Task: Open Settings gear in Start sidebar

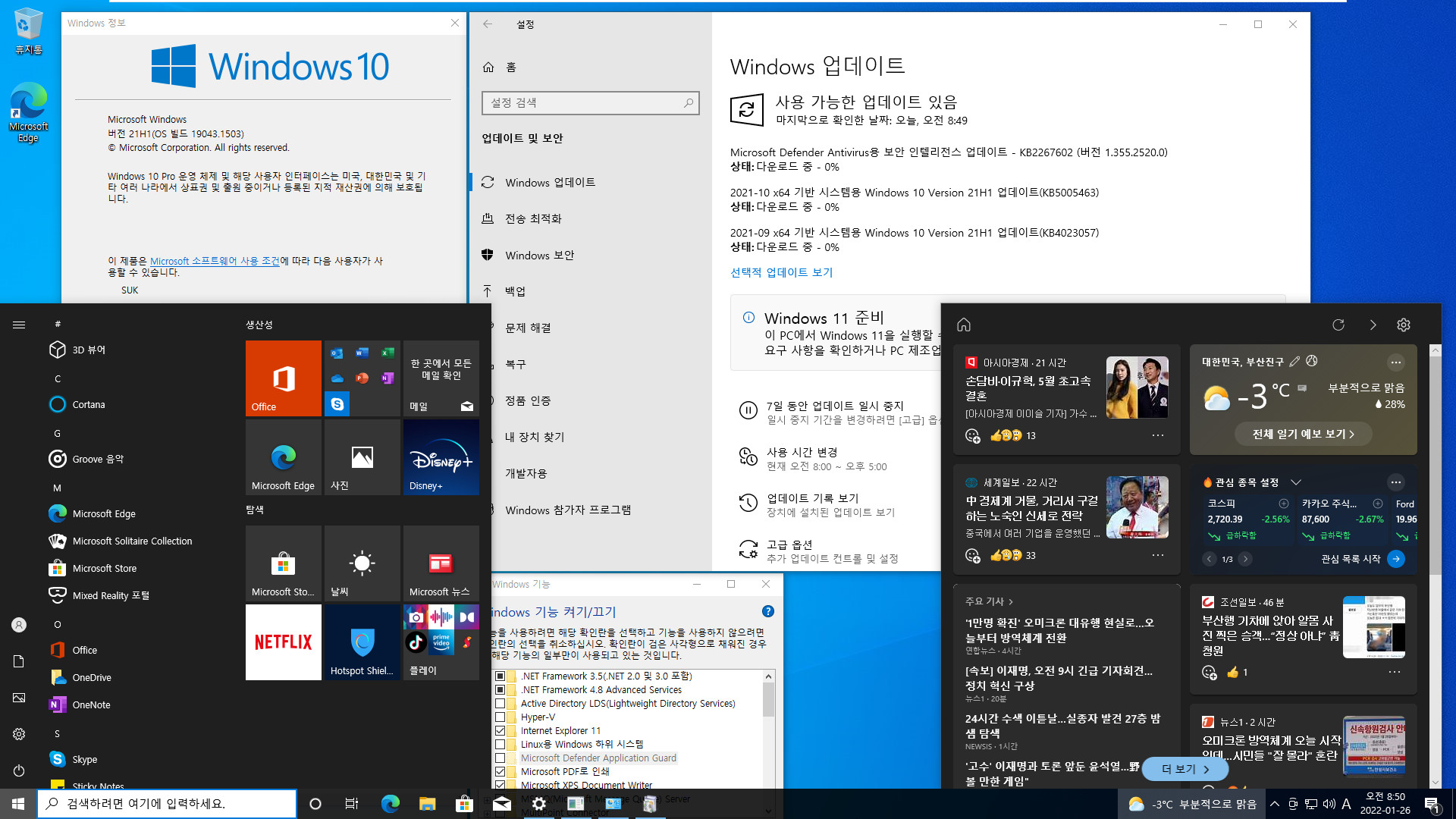Action: [19, 734]
